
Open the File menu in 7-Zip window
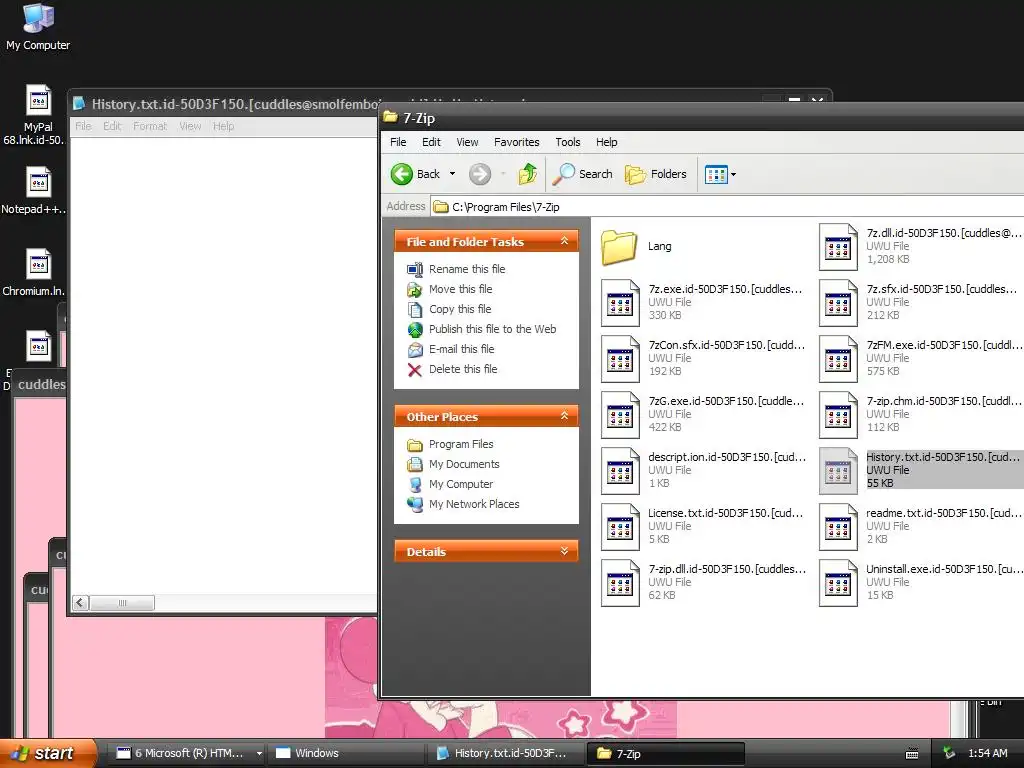tap(398, 142)
